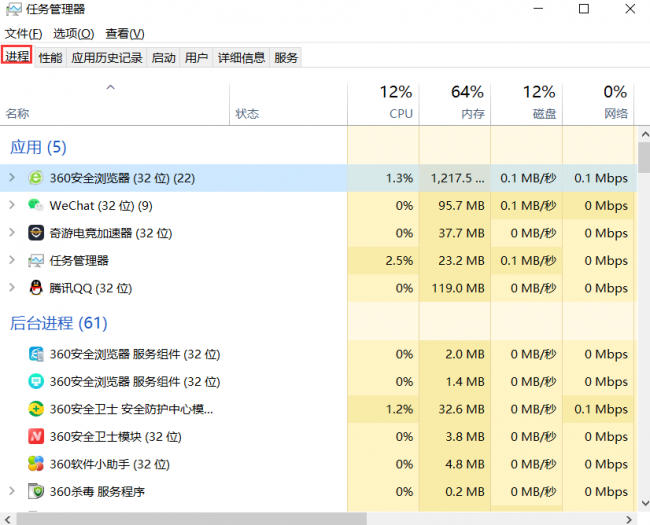Switch to the 进程 tab
Viewport: 650px width, 525px height.
click(x=17, y=55)
